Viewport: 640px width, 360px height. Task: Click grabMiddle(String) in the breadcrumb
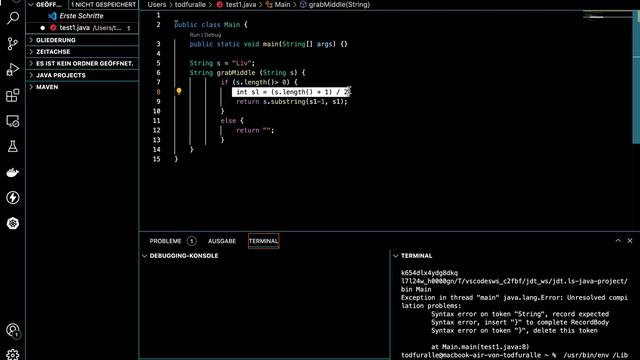click(339, 4)
